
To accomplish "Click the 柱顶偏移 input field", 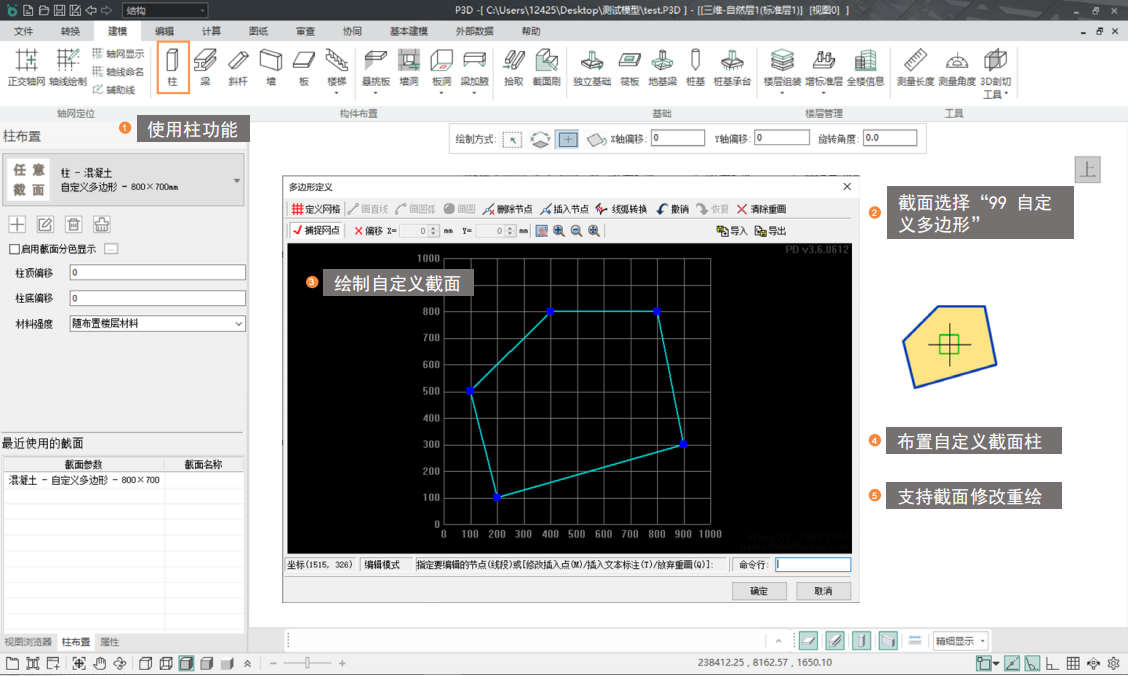I will pos(157,272).
